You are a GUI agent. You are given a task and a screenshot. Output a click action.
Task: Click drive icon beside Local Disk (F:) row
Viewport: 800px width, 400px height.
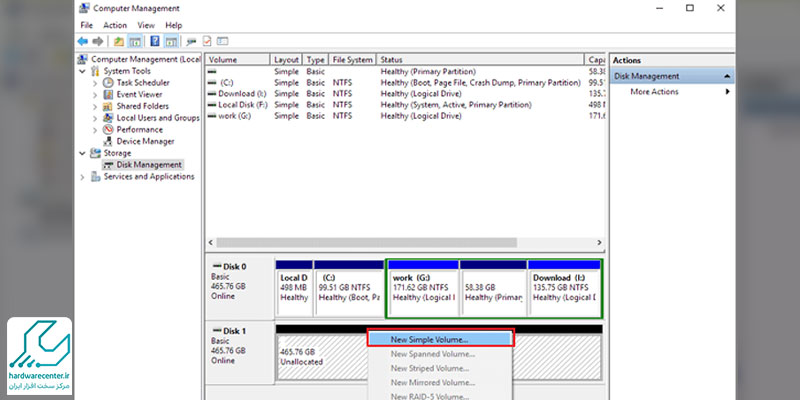212,105
